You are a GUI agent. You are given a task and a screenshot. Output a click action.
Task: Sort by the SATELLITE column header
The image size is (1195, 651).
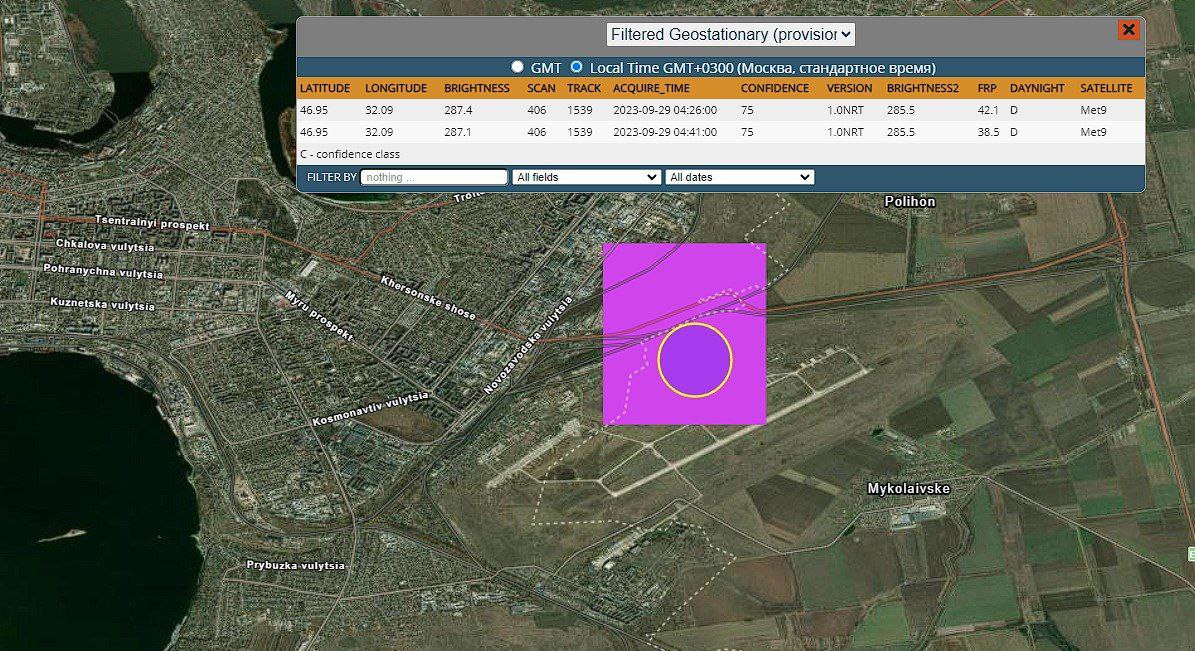point(1106,88)
